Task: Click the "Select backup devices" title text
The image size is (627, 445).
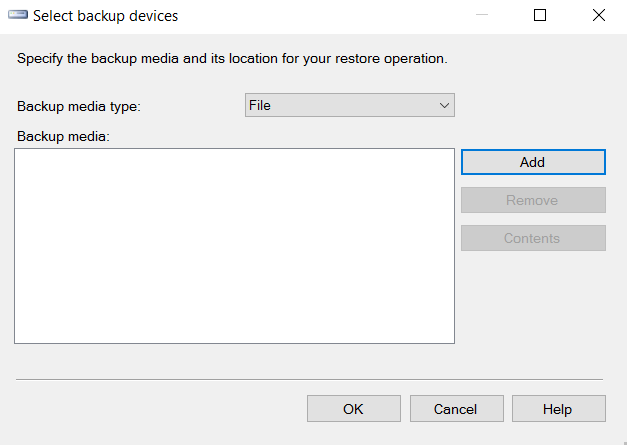Action: pos(106,16)
